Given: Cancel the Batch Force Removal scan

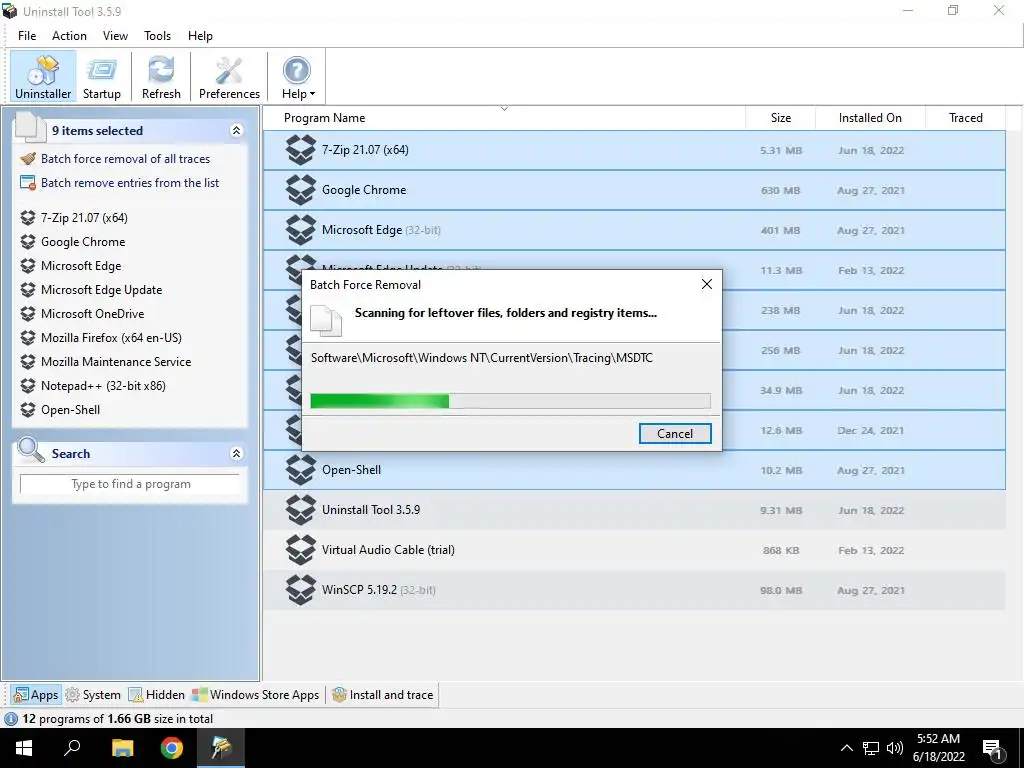Looking at the screenshot, I should pos(675,434).
